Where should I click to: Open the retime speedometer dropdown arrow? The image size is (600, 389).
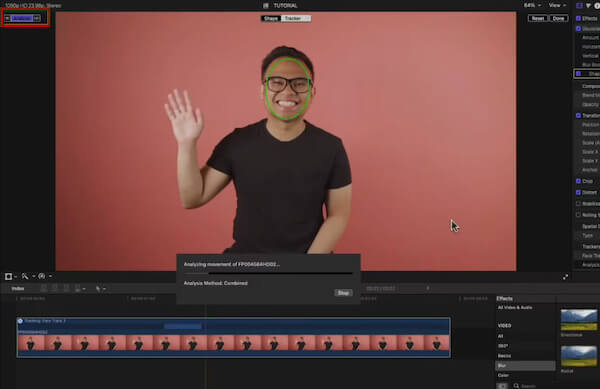coord(50,276)
